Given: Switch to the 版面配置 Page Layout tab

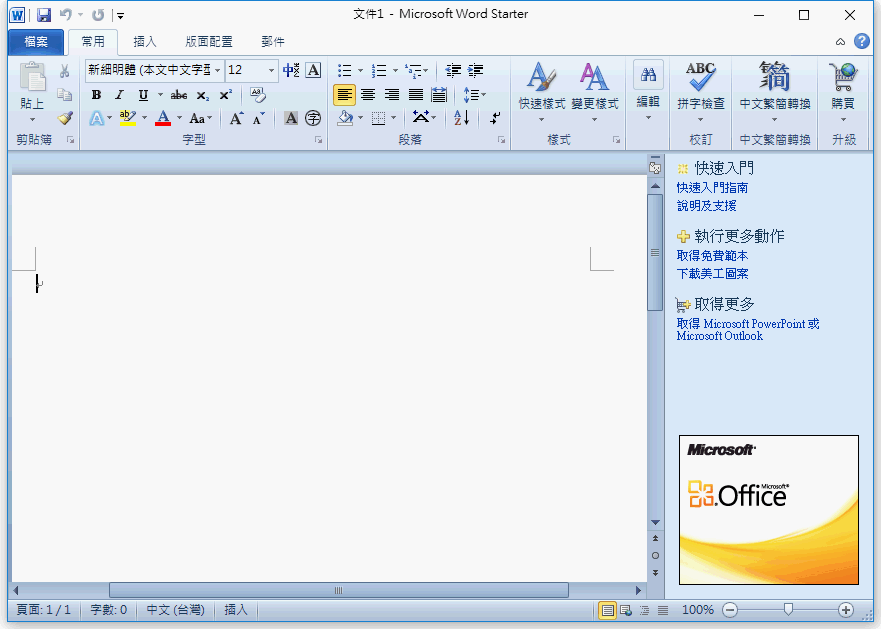Looking at the screenshot, I should pos(209,42).
